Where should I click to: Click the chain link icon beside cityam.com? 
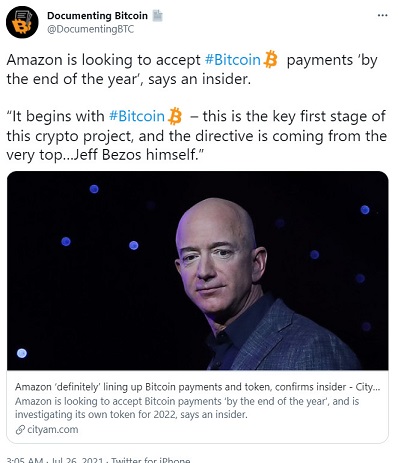point(20,430)
